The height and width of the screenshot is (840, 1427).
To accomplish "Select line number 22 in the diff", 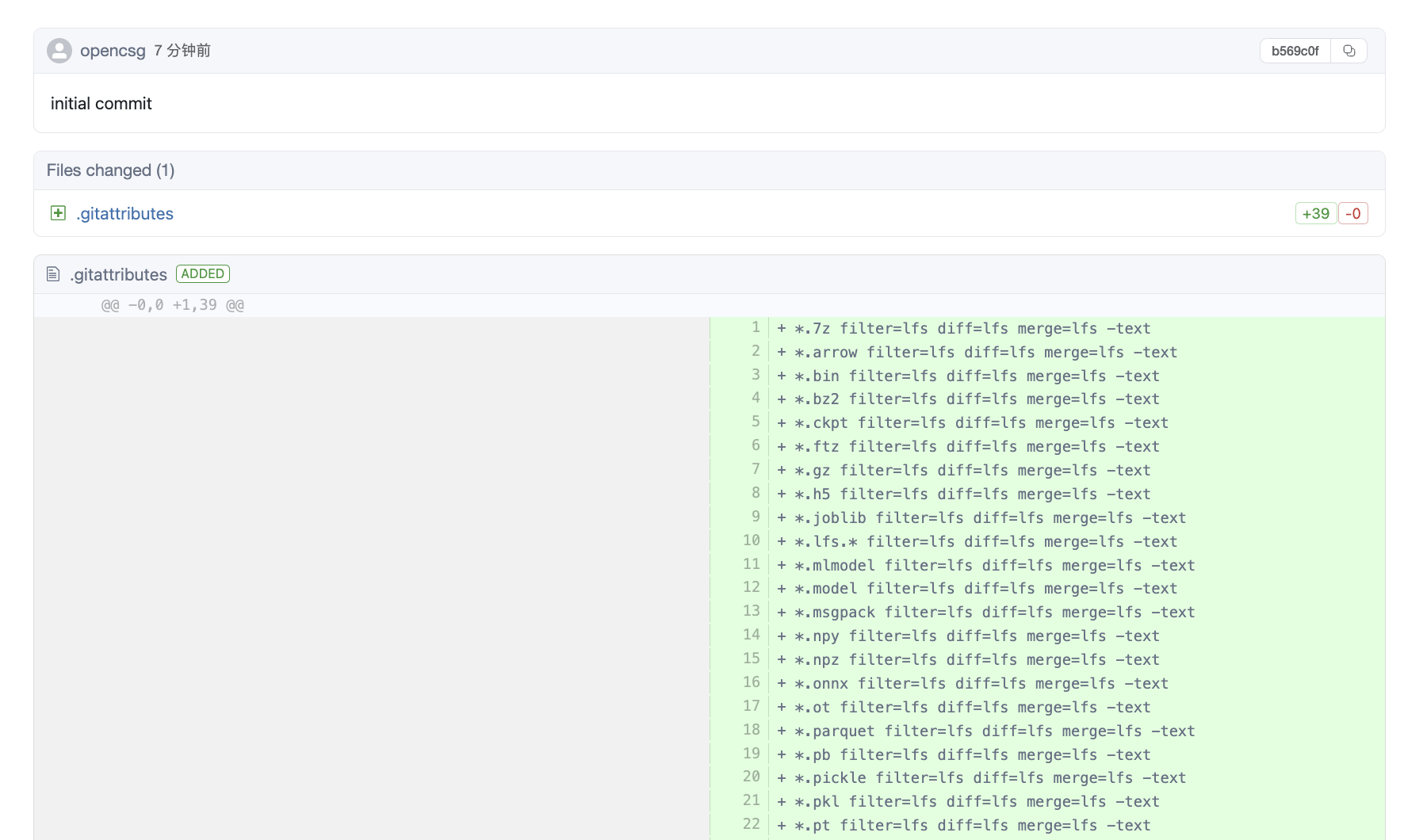I will 751,824.
